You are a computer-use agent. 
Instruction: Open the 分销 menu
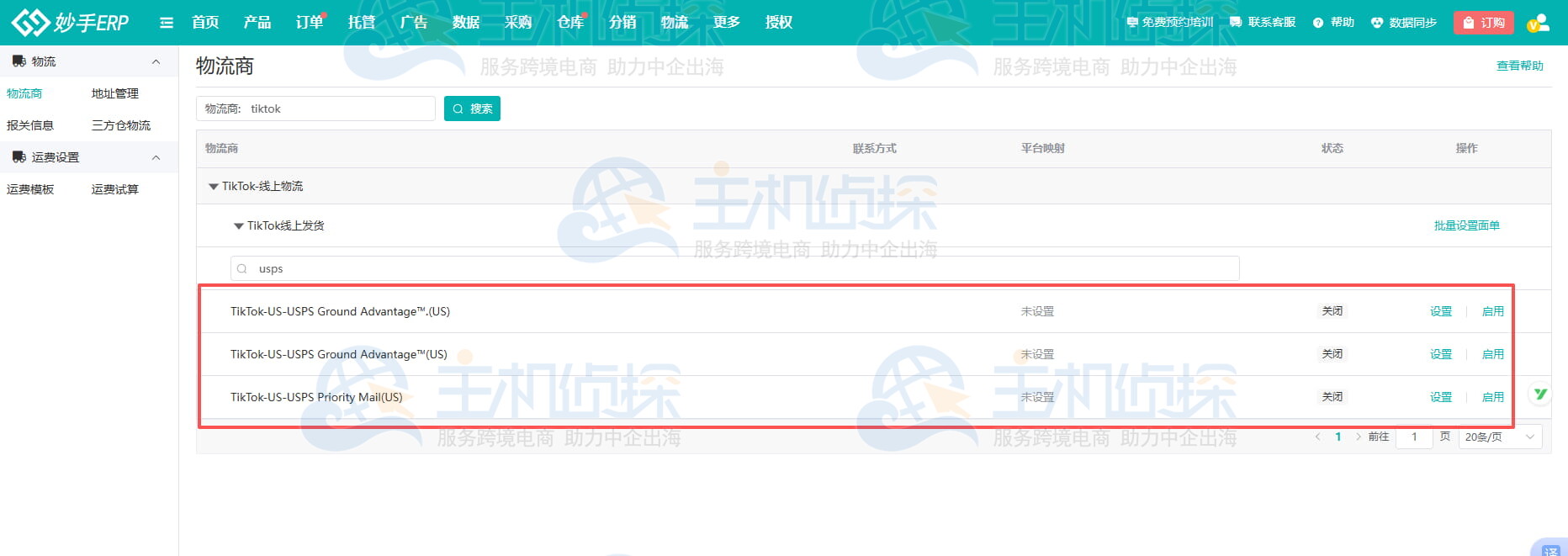point(622,23)
